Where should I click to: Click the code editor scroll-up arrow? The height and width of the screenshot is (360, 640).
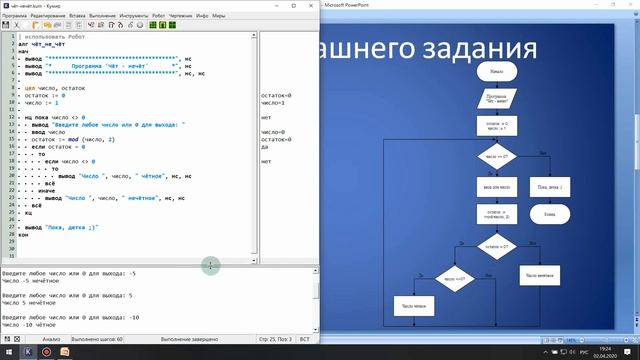pyautogui.click(x=254, y=36)
